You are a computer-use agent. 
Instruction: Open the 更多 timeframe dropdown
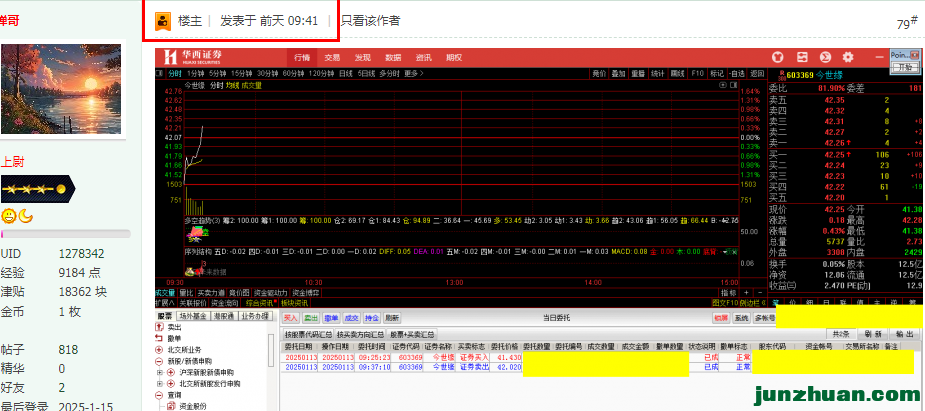point(414,74)
